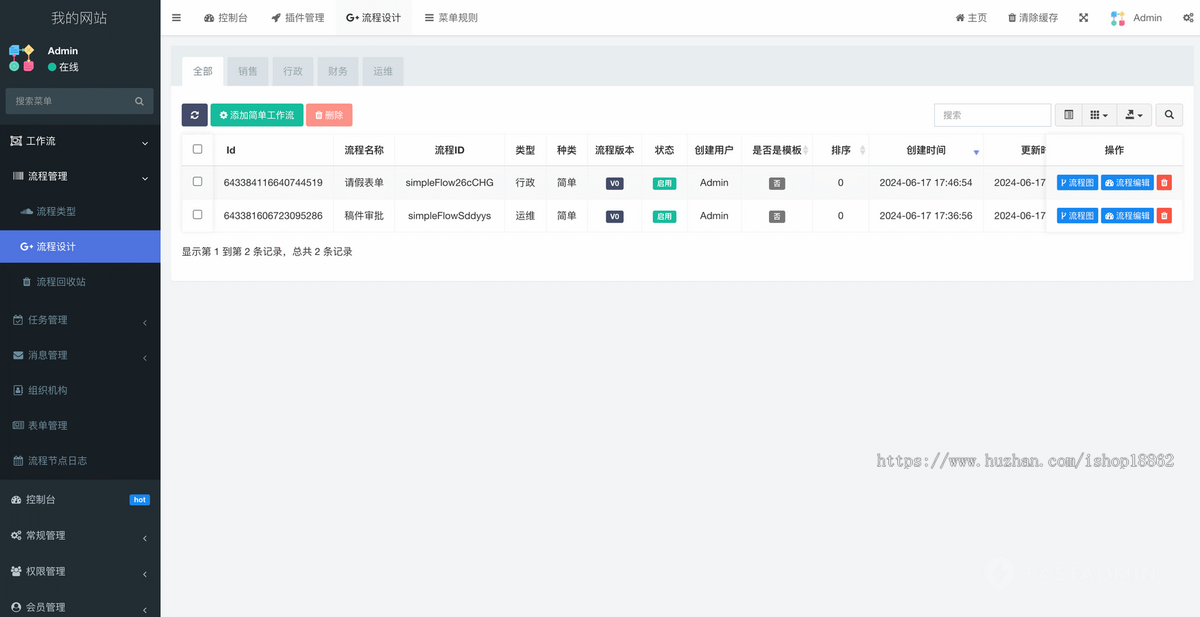
Task: Click the magnifier search icon beside export
Action: click(1168, 115)
